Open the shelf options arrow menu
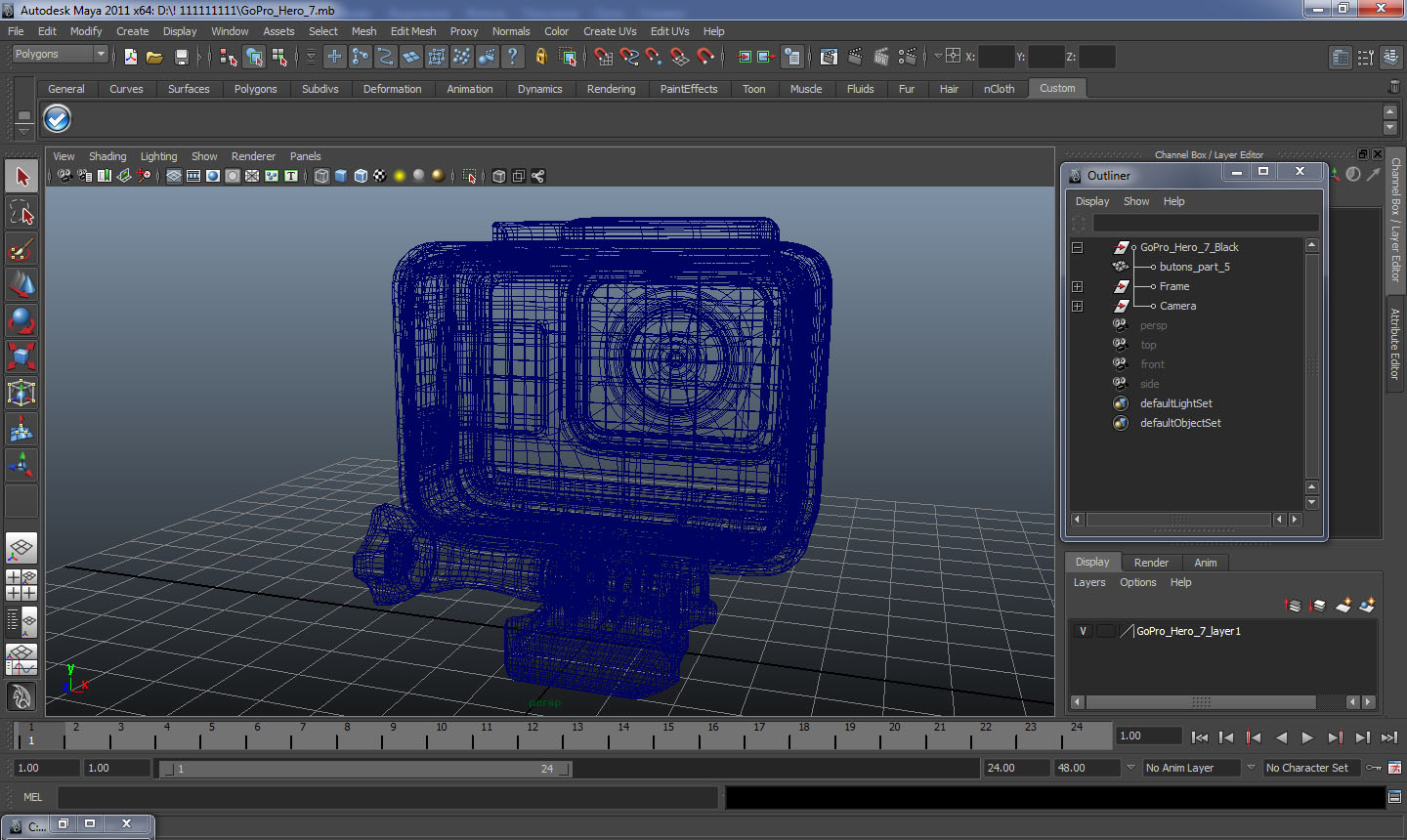 pyautogui.click(x=23, y=130)
